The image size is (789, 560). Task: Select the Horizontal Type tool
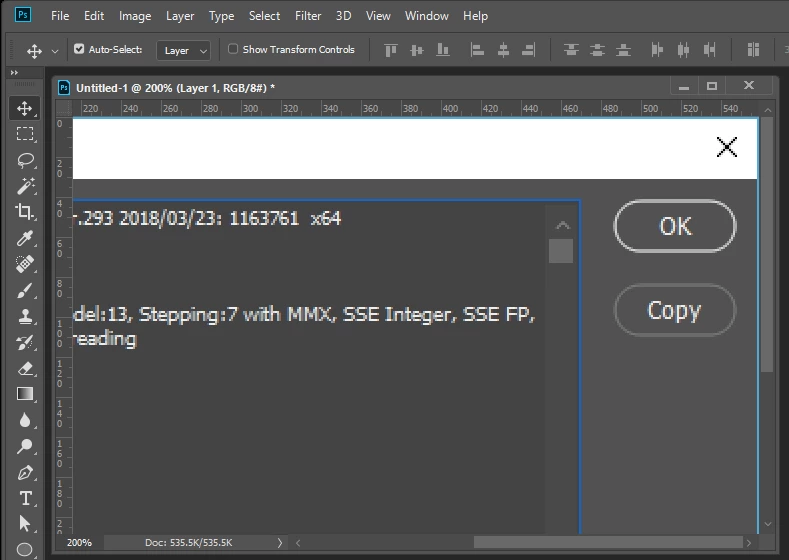[25, 498]
